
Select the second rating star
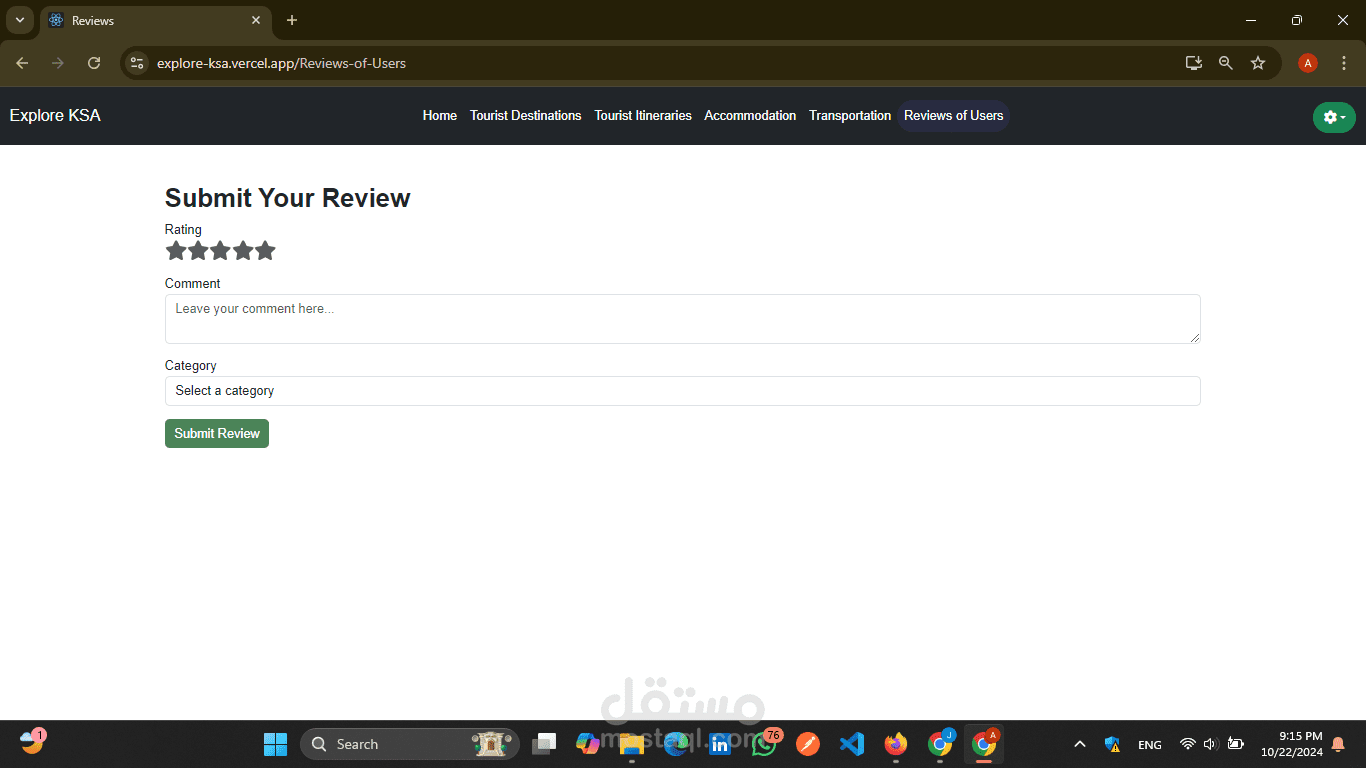pyautogui.click(x=198, y=251)
